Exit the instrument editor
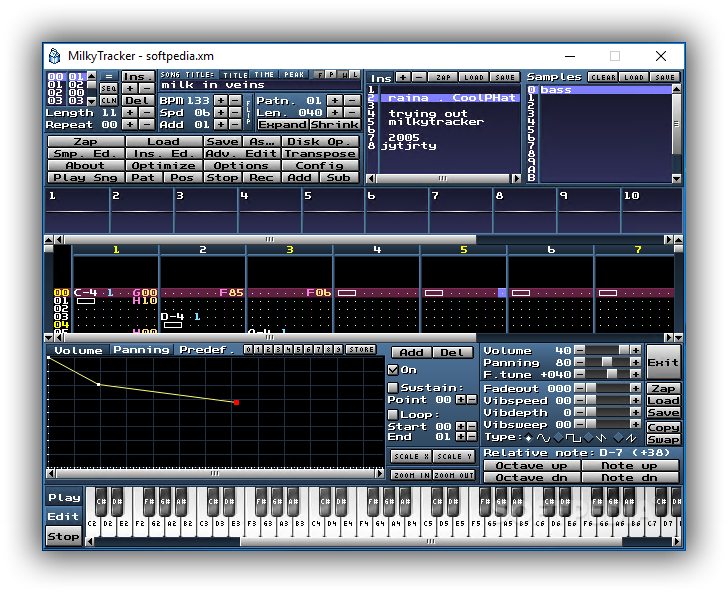The width and height of the screenshot is (728, 593). [663, 362]
